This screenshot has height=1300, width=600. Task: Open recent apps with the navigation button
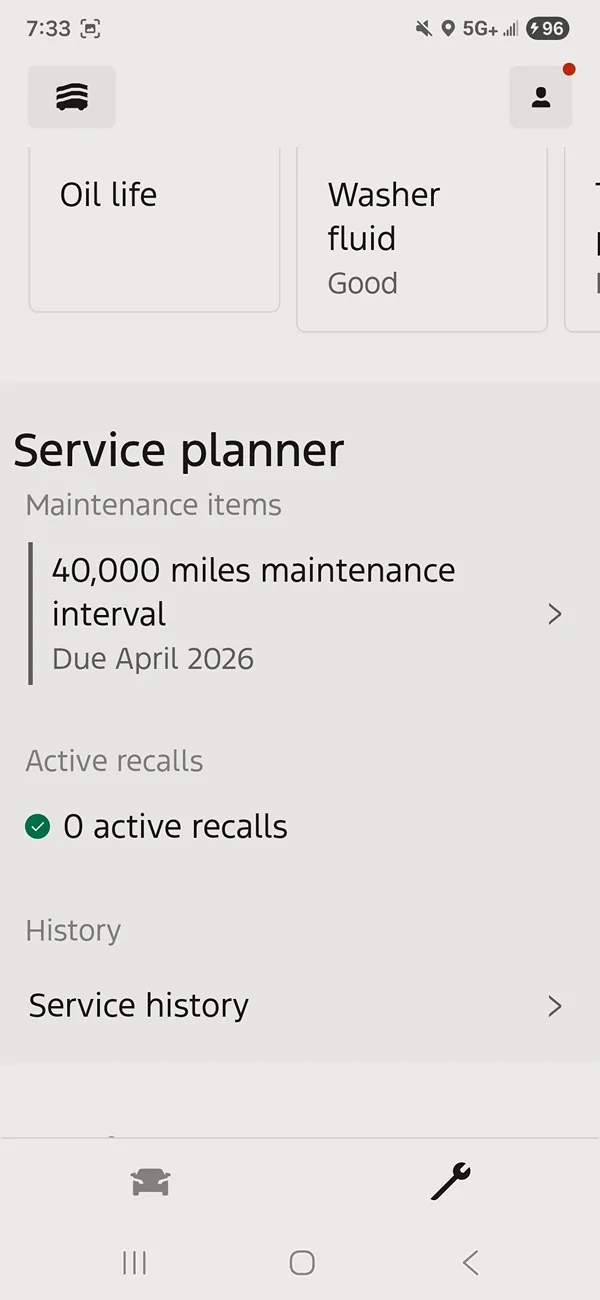[x=134, y=1263]
